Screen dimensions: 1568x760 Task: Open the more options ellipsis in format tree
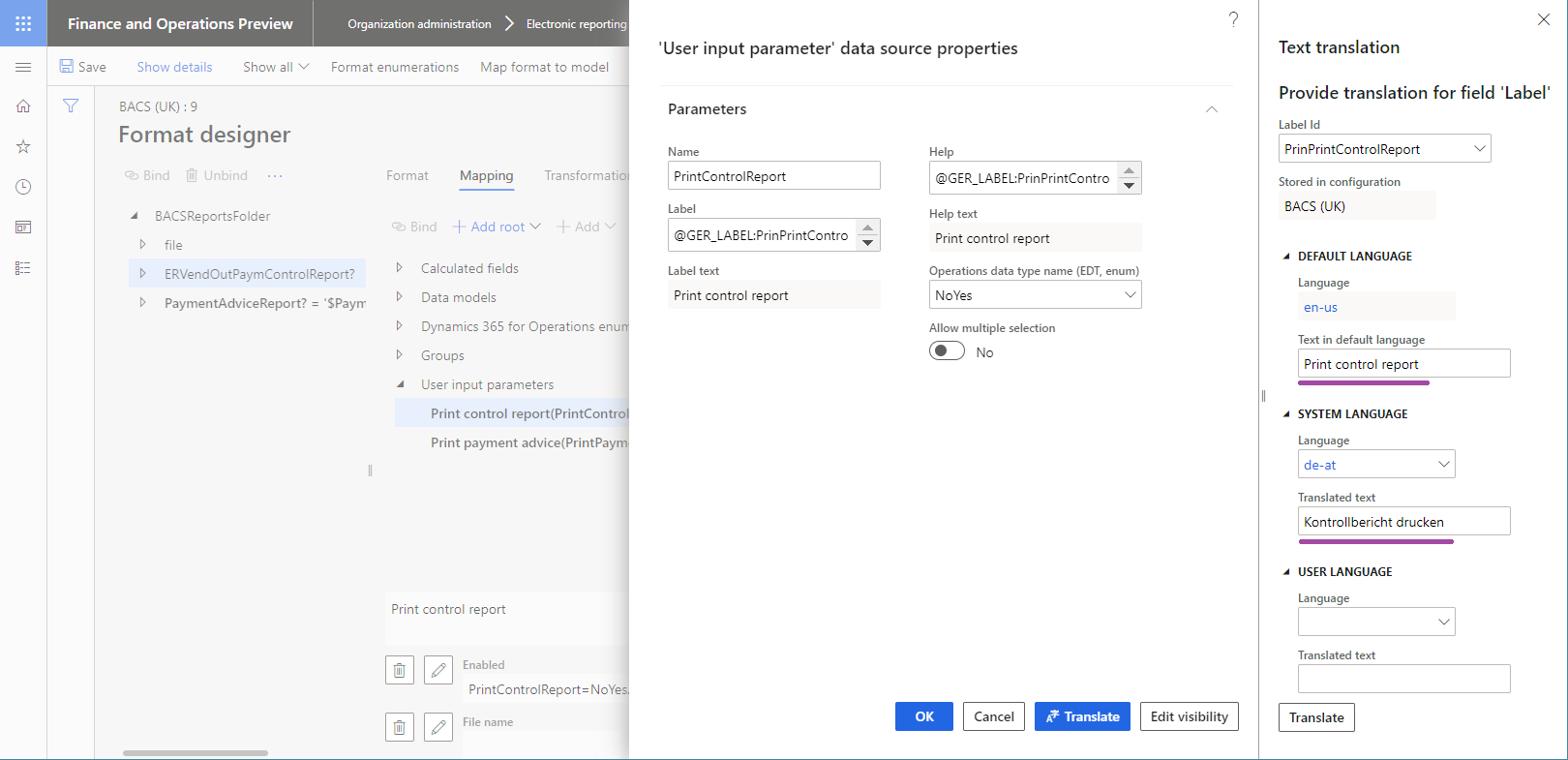pos(275,175)
